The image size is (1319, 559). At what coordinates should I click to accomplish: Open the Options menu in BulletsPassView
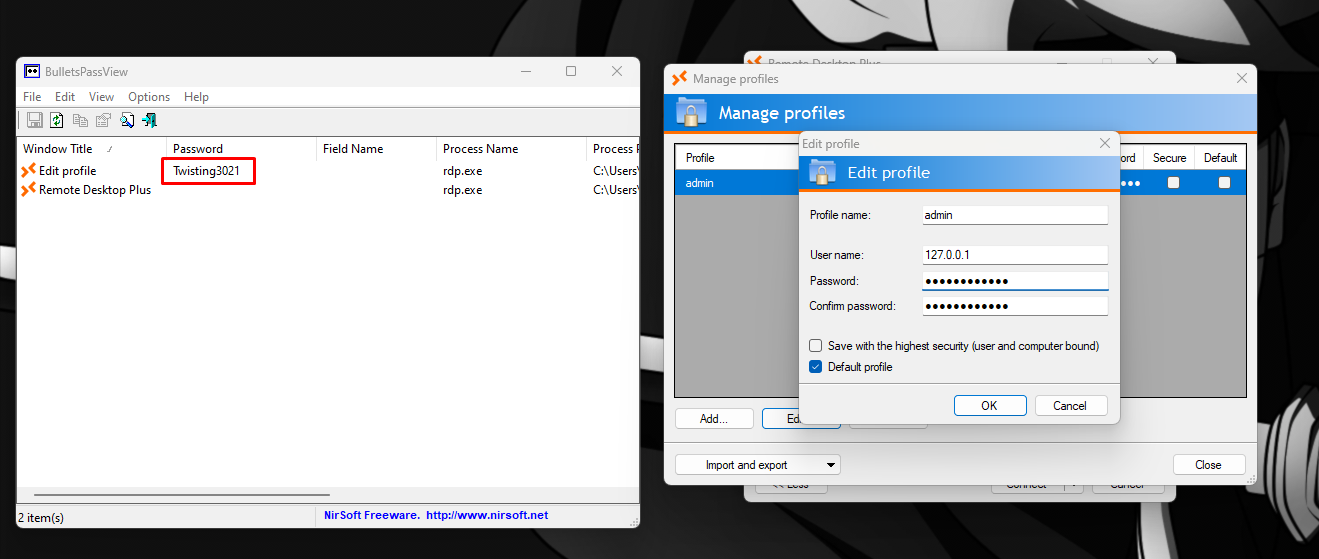click(x=149, y=97)
